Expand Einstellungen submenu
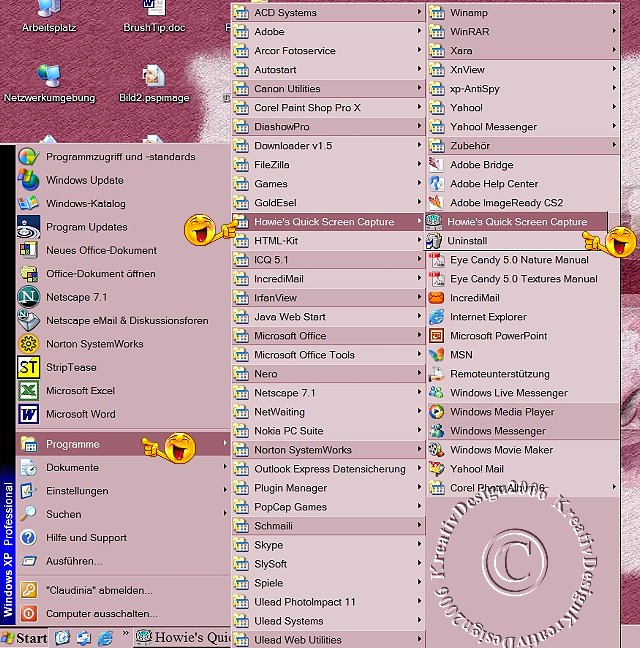This screenshot has height=648, width=640. 123,491
